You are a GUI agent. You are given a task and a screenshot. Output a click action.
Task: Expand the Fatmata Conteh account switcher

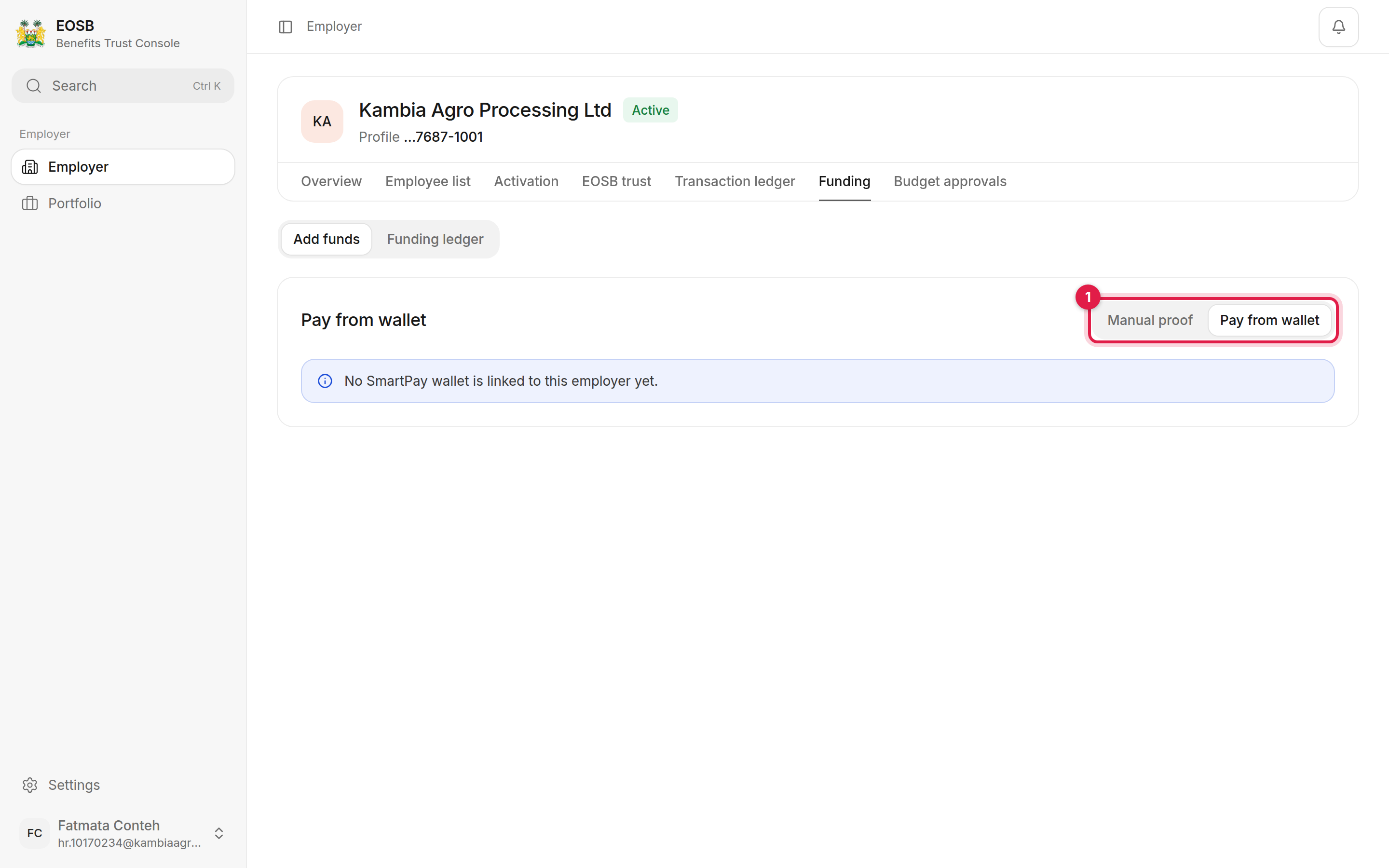tap(218, 833)
